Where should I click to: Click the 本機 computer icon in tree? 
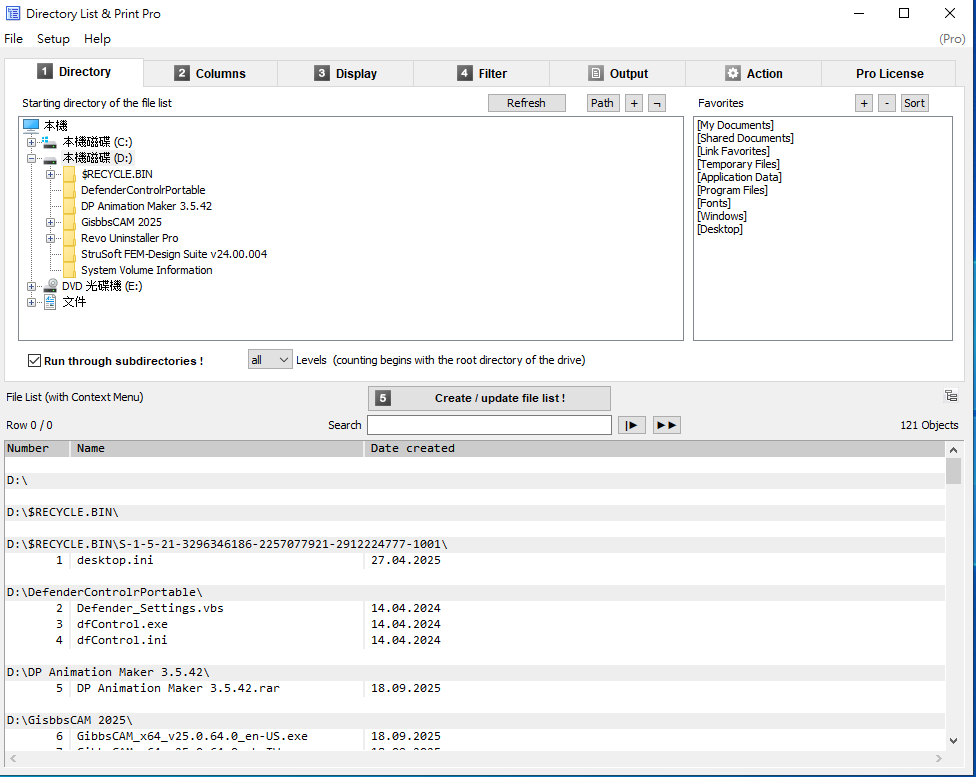click(31, 126)
